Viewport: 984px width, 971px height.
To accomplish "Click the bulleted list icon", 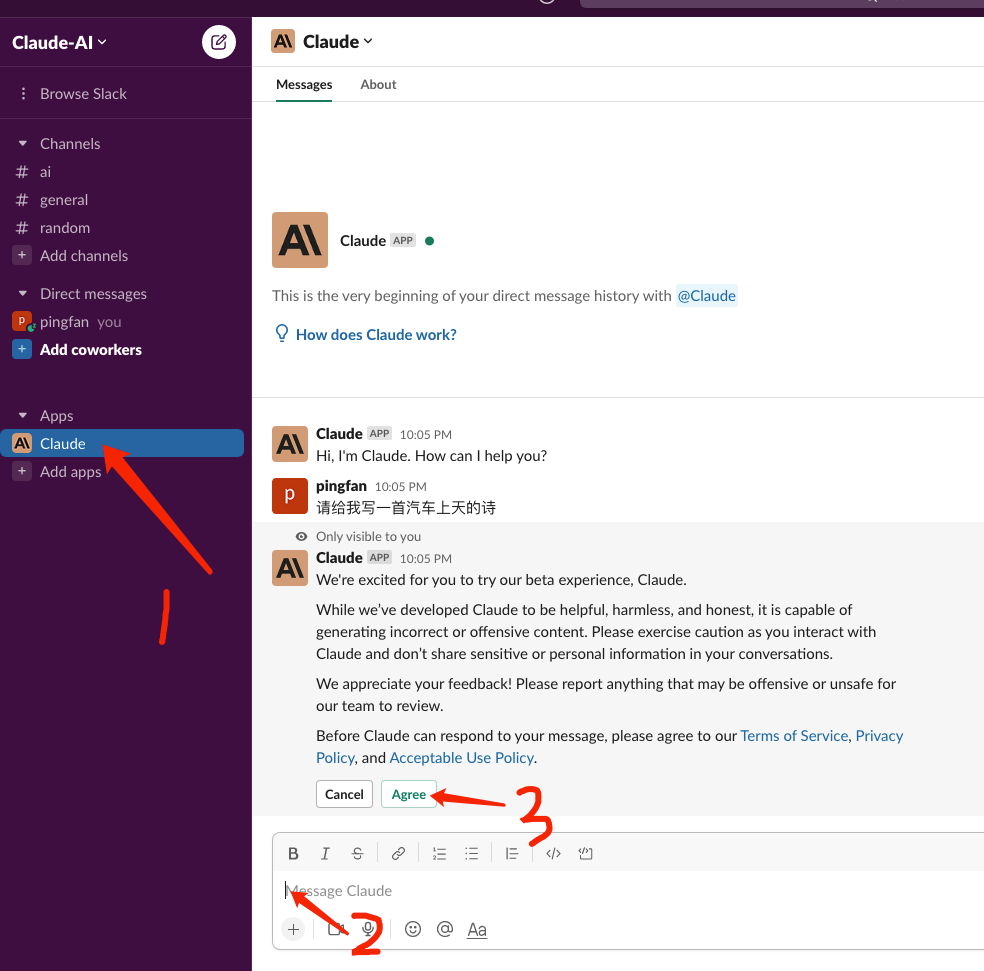I will (471, 854).
